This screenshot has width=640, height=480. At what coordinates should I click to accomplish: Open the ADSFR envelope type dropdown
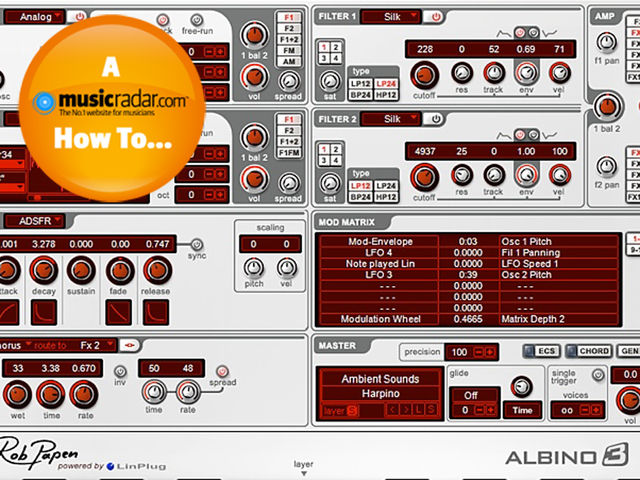(35, 221)
